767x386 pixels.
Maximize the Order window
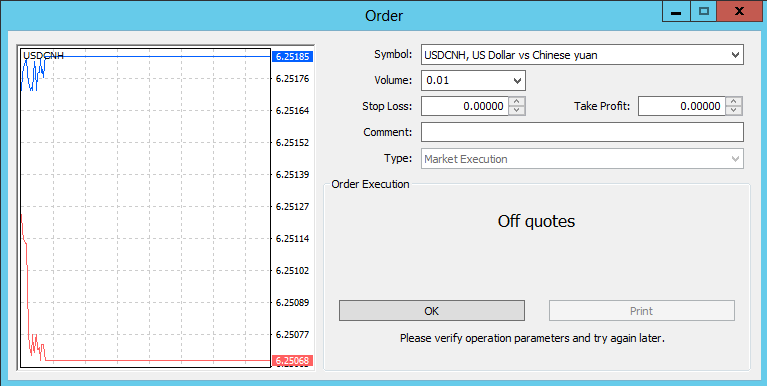(704, 12)
